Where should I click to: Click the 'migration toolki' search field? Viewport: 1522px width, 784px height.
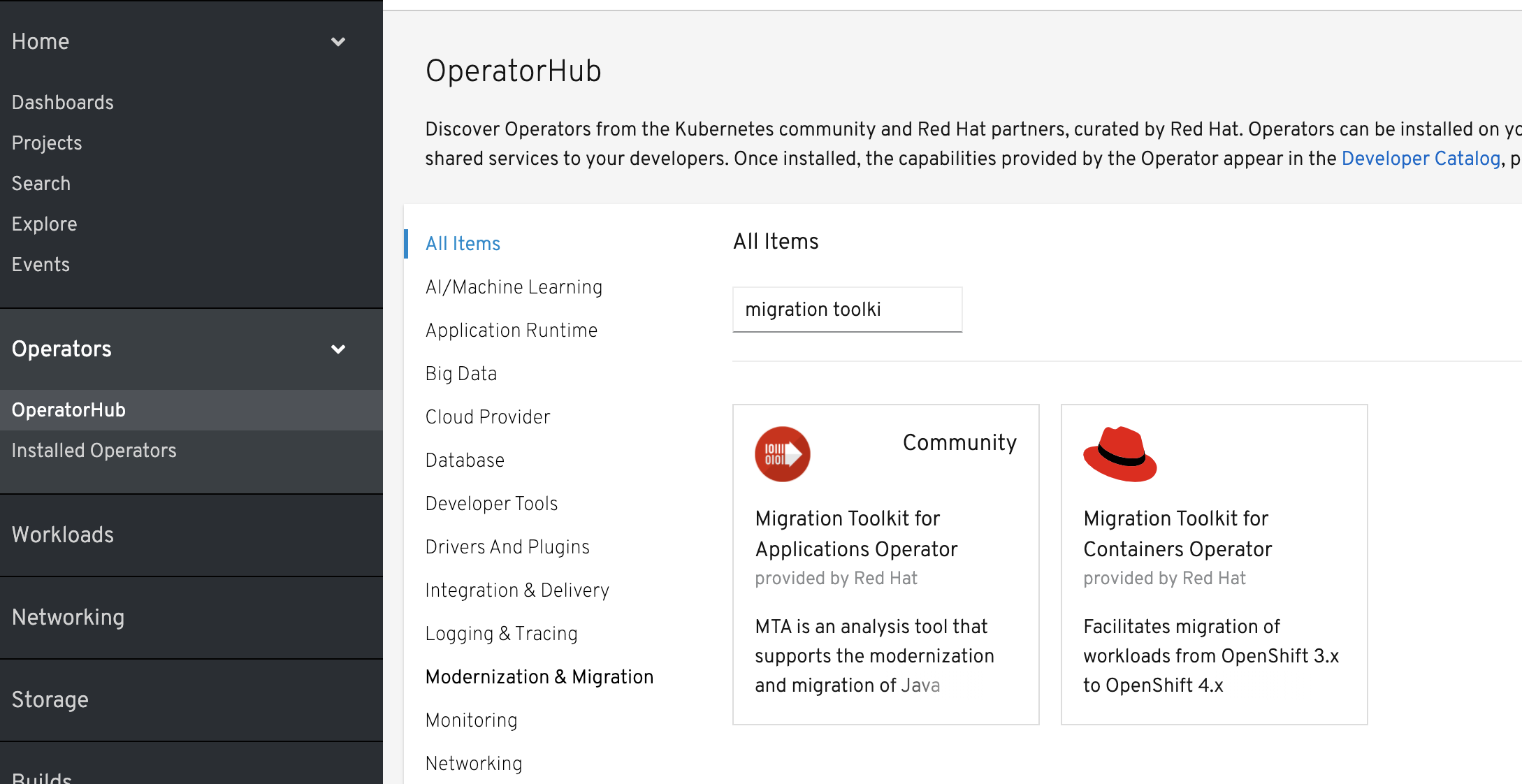pos(847,310)
